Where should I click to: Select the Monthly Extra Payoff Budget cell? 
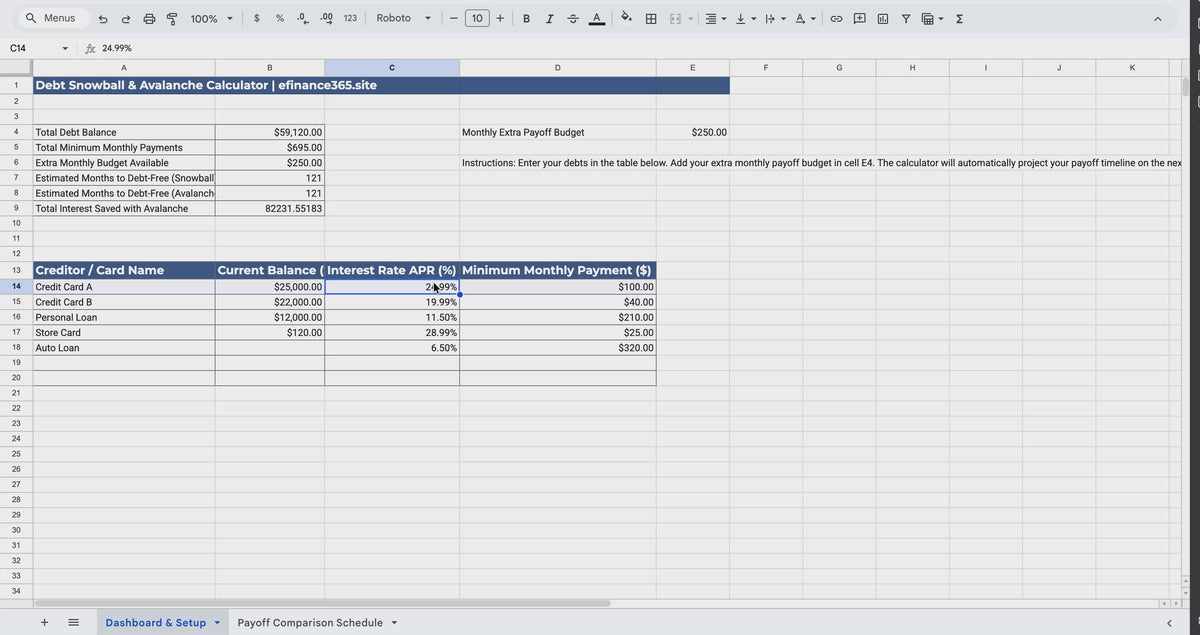click(x=558, y=132)
